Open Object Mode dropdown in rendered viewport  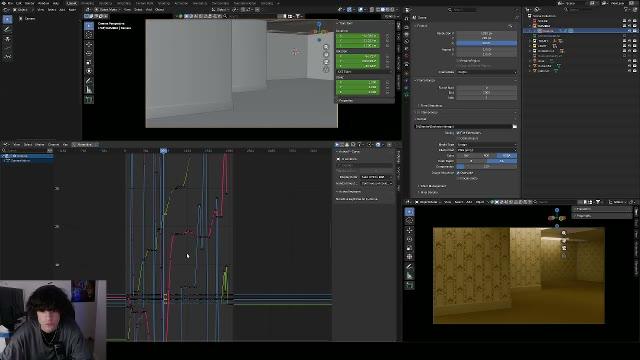pos(427,202)
